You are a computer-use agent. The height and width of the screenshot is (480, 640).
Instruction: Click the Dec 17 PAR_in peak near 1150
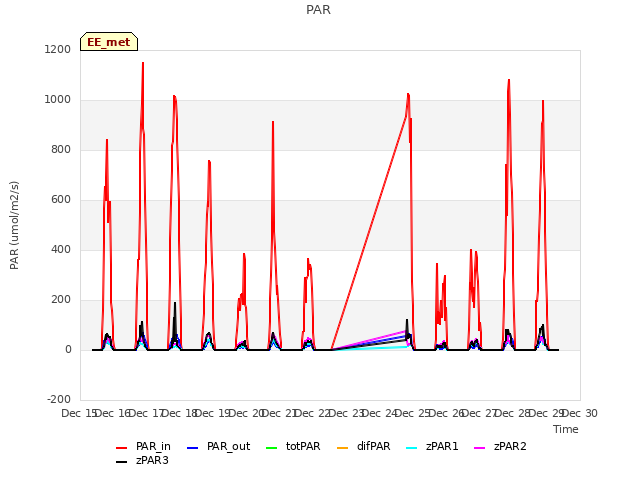[x=143, y=64]
